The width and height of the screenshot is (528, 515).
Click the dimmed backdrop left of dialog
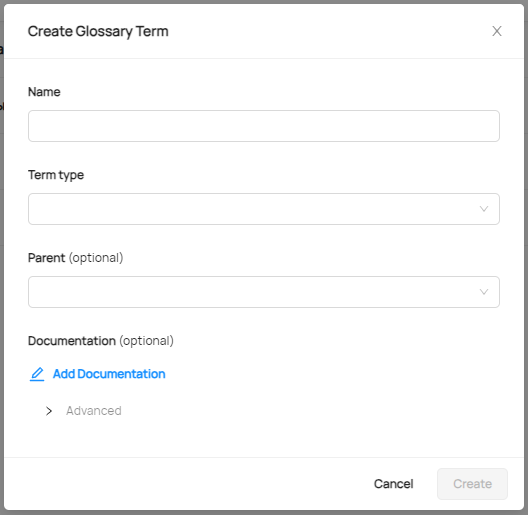2,257
